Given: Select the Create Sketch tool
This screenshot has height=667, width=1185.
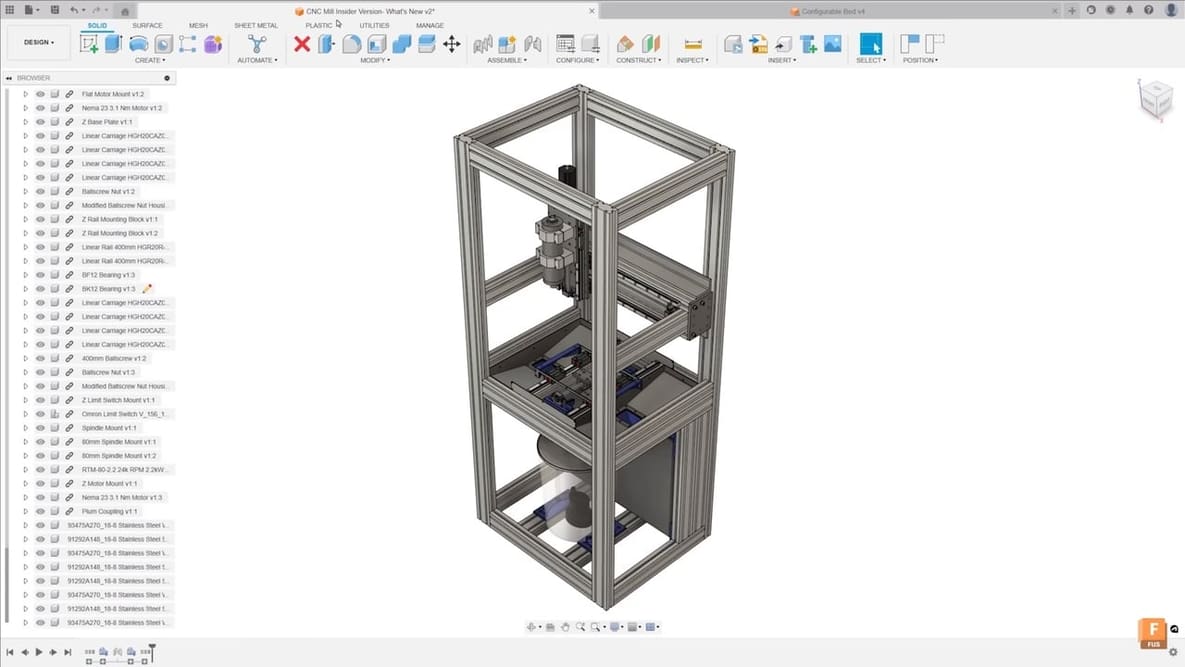Looking at the screenshot, I should pos(88,44).
